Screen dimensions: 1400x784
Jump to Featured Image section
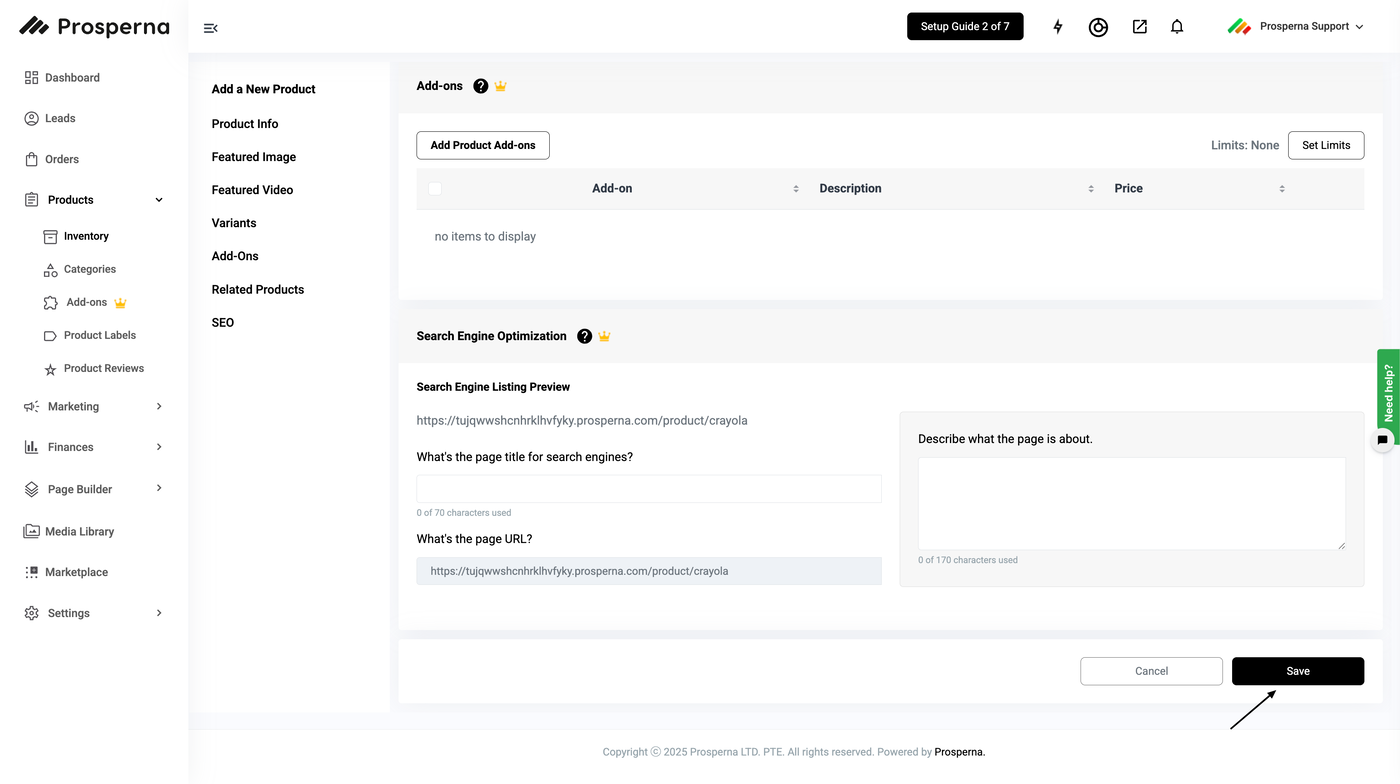coord(254,157)
